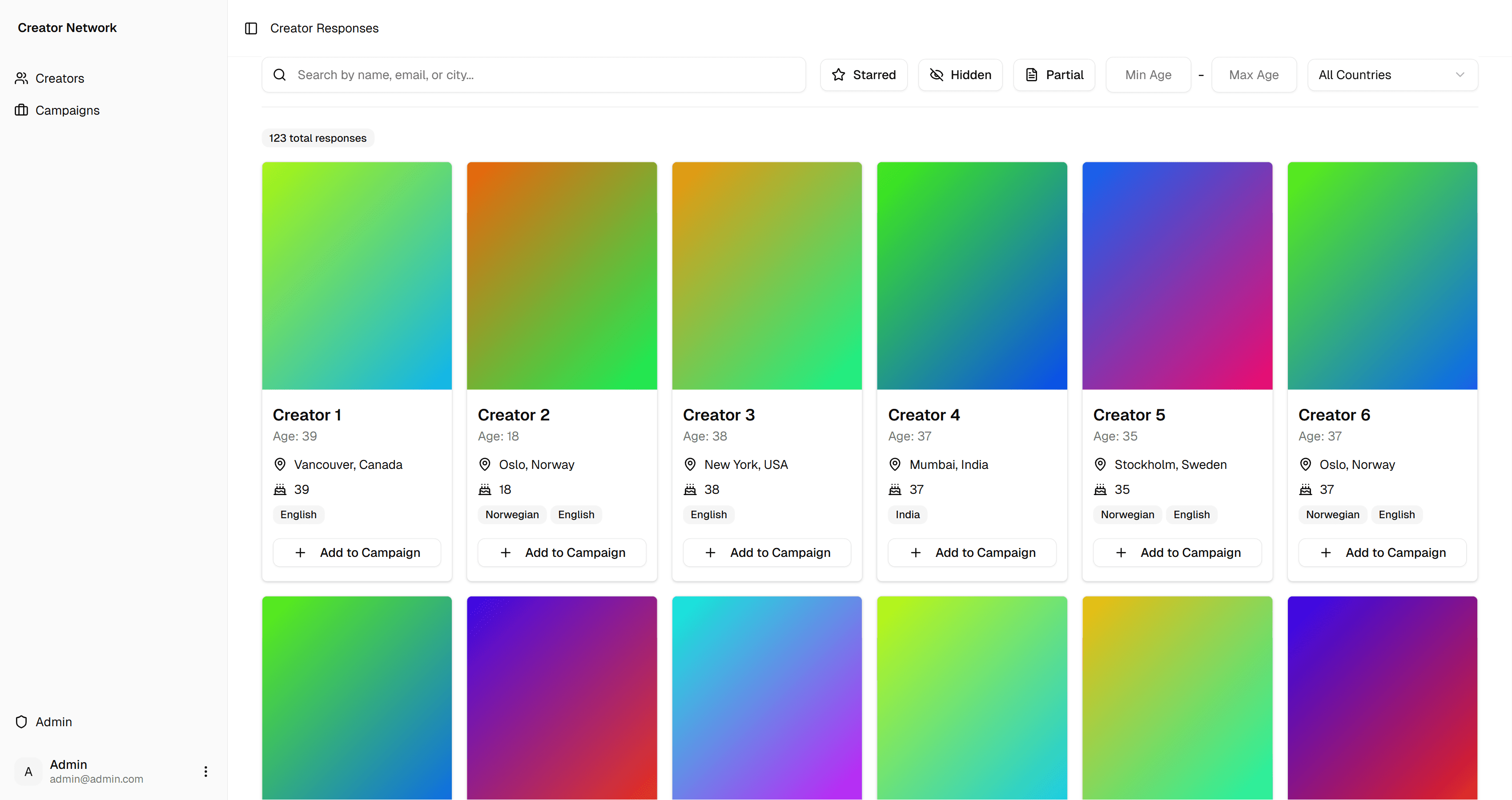Toggle the Starred filter
This screenshot has width=1512, height=800.
864,75
